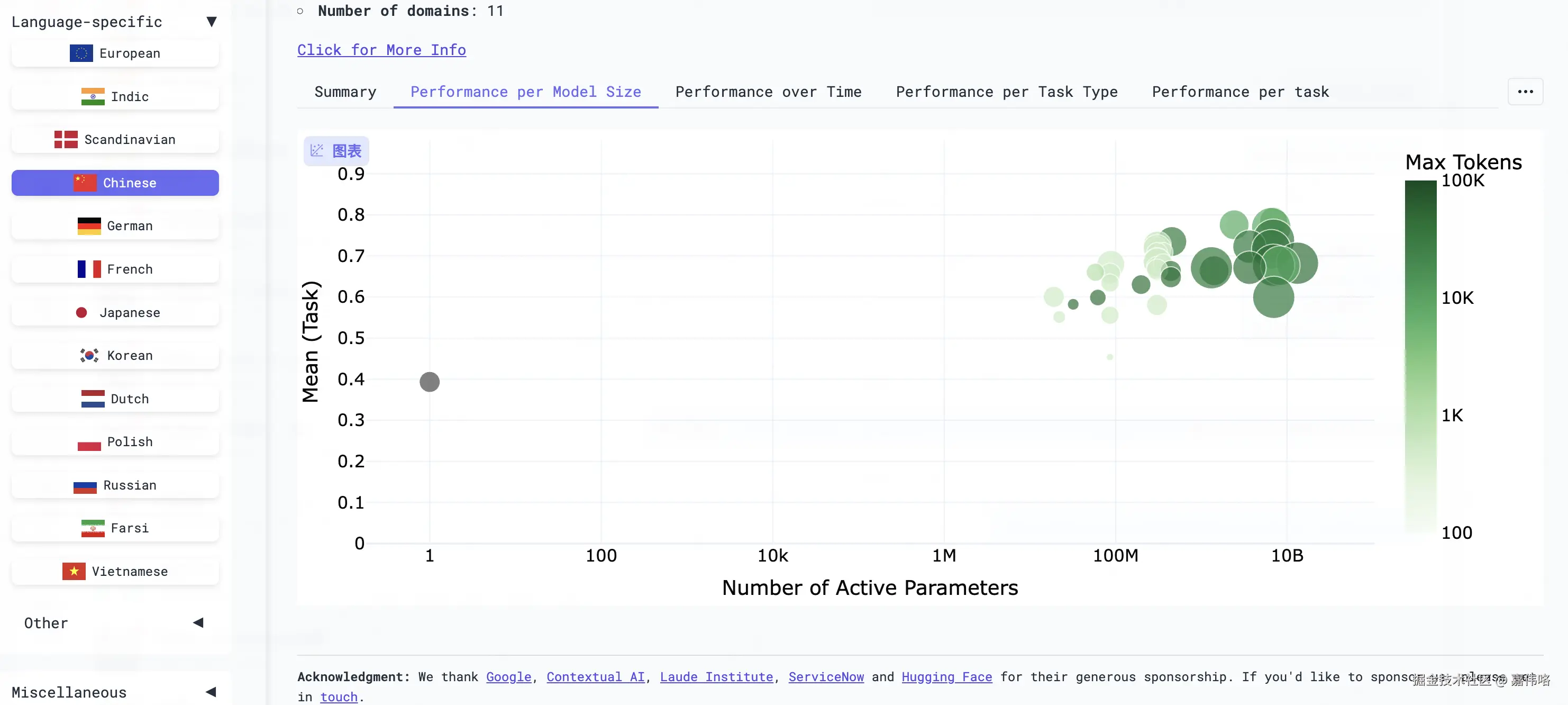
Task: Select European benchmark with EU flag
Action: click(115, 53)
